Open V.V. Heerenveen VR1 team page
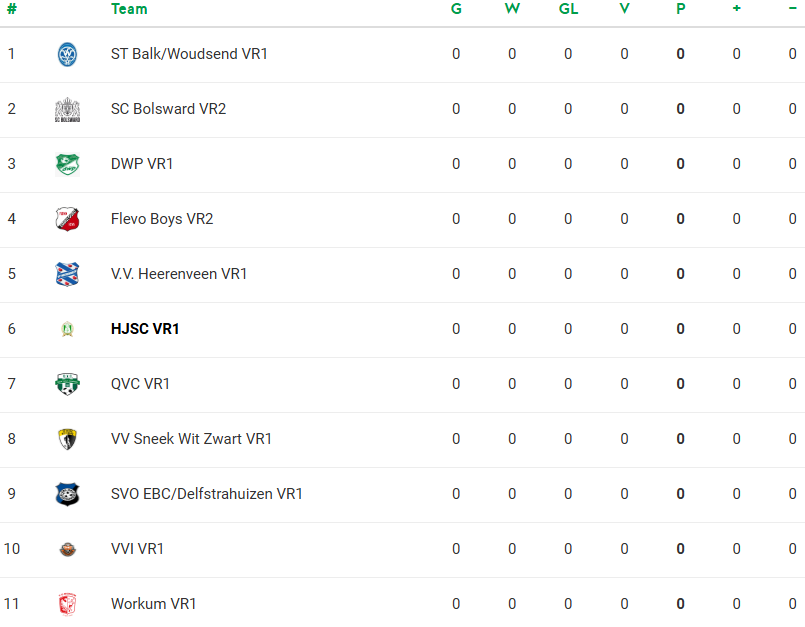This screenshot has width=805, height=627. point(179,274)
